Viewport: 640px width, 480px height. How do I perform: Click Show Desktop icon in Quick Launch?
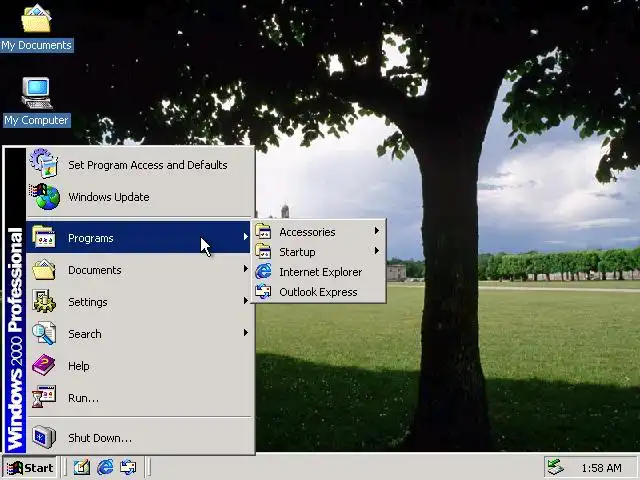82,467
